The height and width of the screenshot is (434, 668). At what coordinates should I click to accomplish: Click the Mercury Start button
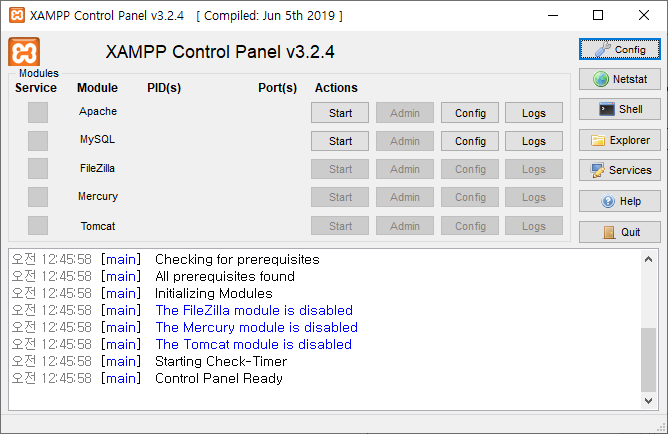pyautogui.click(x=340, y=197)
